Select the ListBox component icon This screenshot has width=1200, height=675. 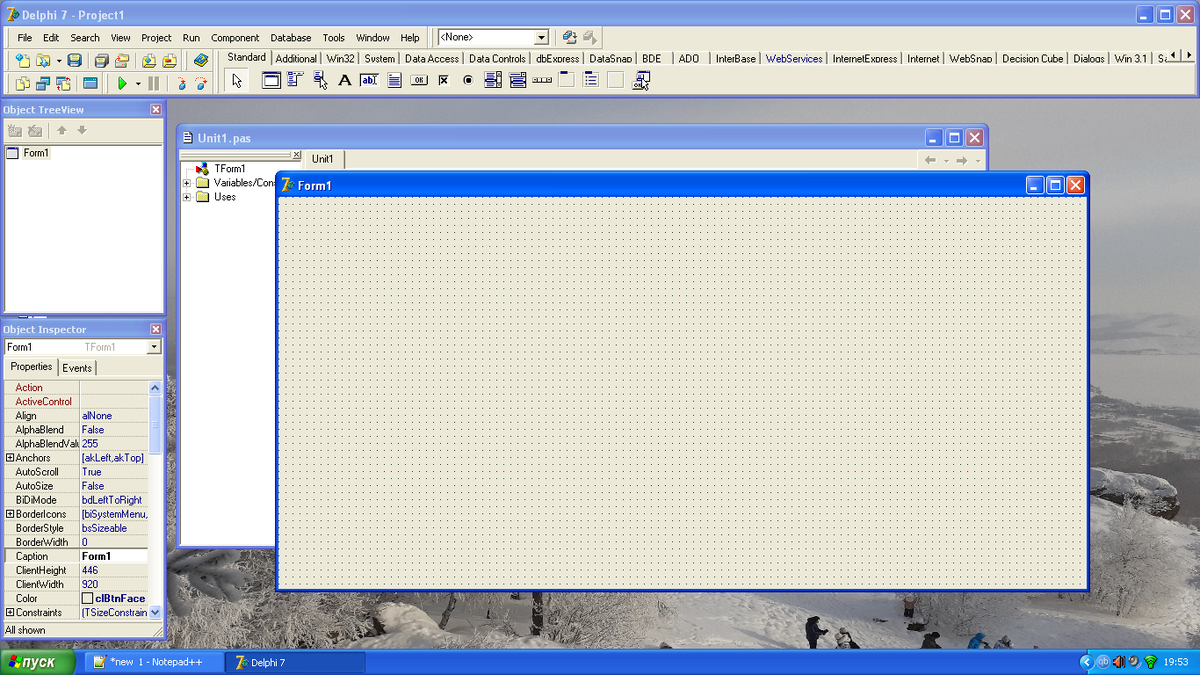coord(493,80)
